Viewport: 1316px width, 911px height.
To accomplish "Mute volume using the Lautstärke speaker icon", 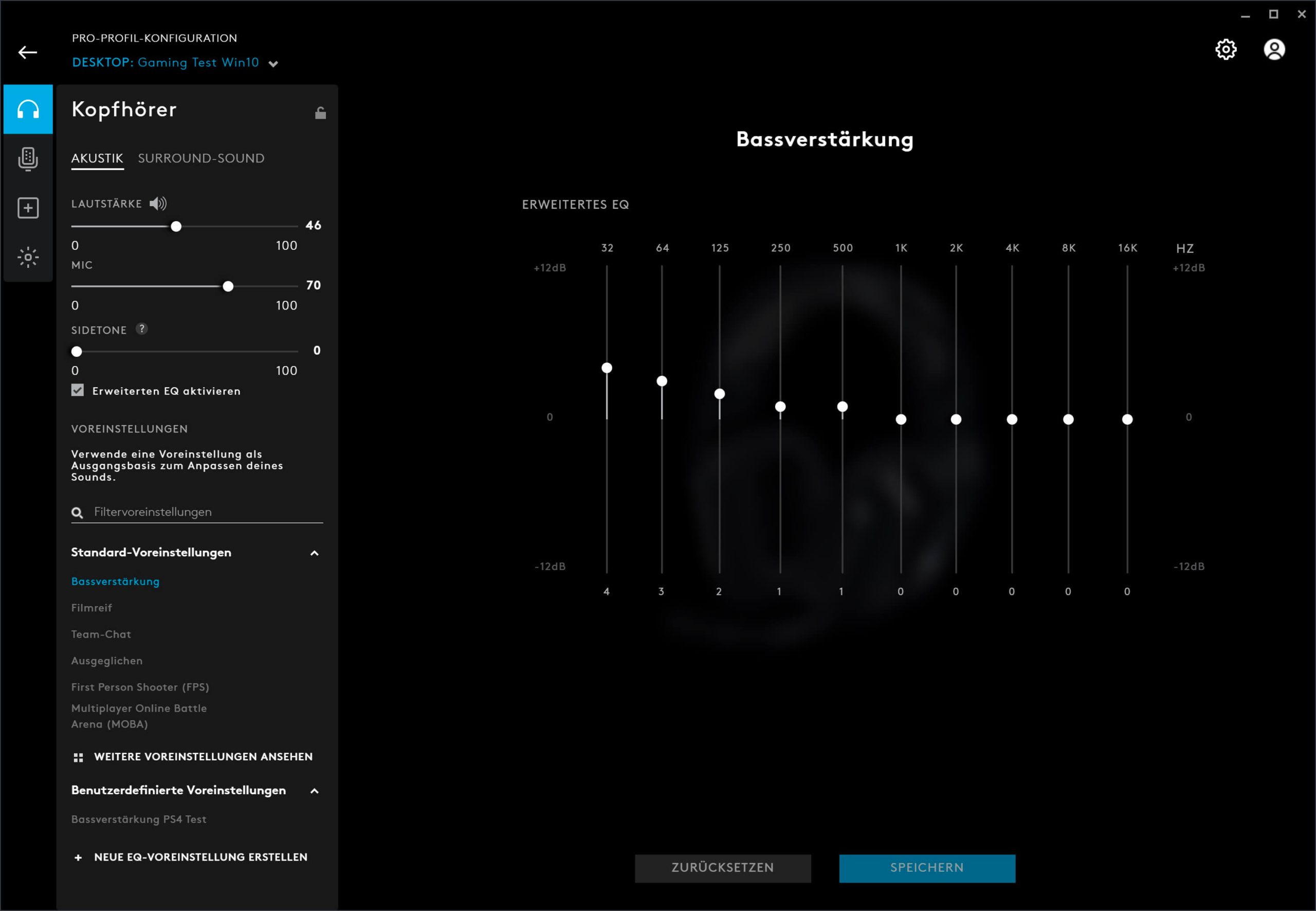I will pos(157,203).
